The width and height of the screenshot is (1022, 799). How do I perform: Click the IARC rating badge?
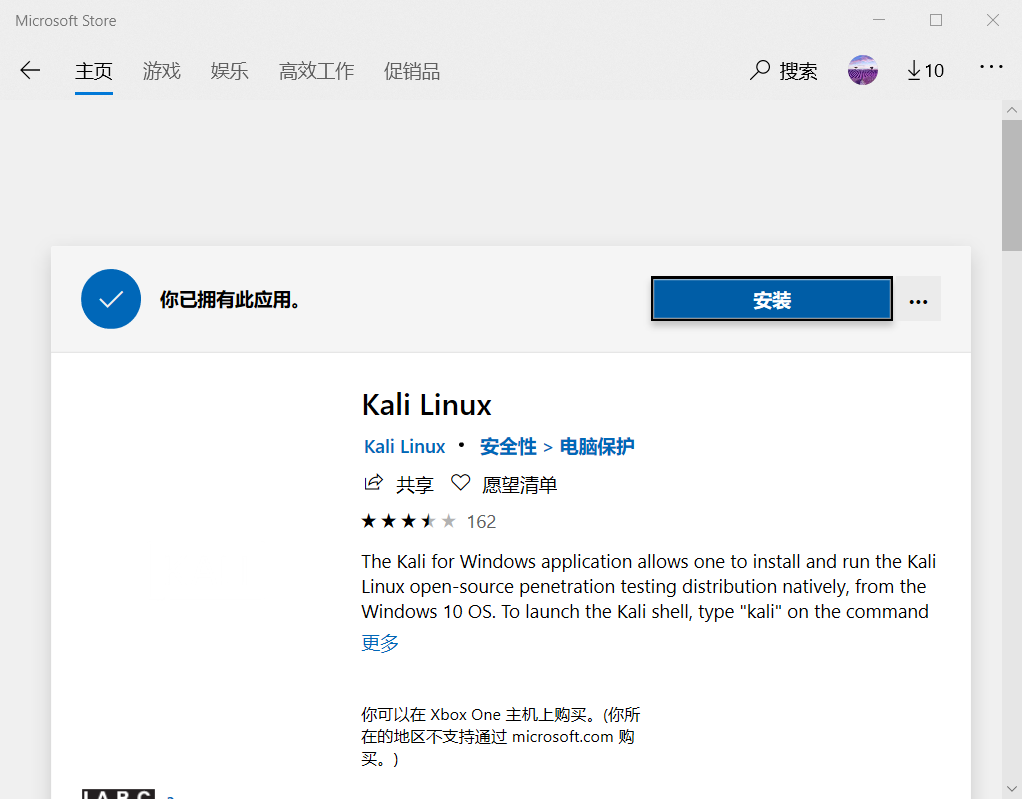click(118, 794)
